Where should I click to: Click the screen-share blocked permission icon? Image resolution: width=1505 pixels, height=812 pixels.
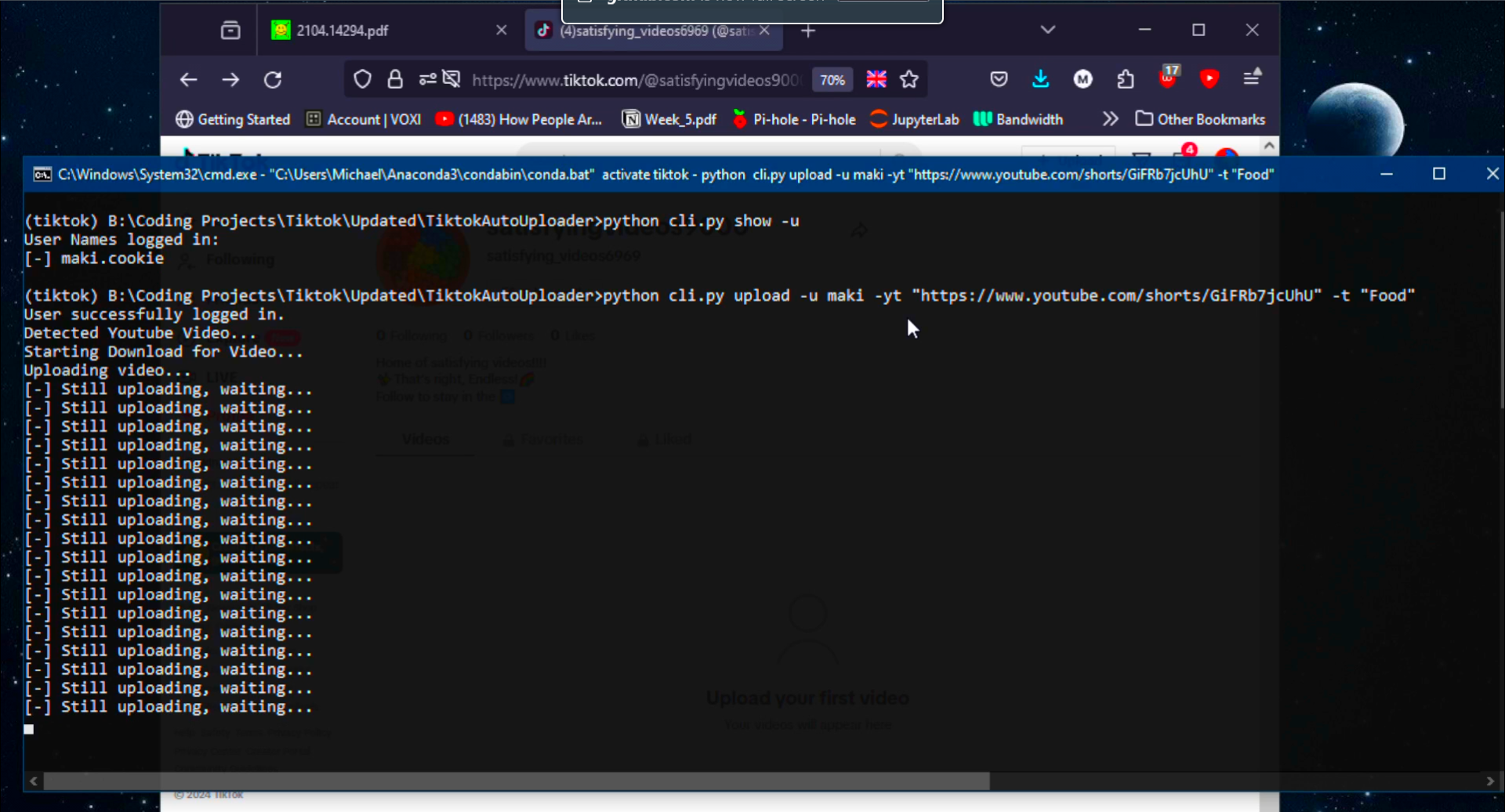(451, 78)
